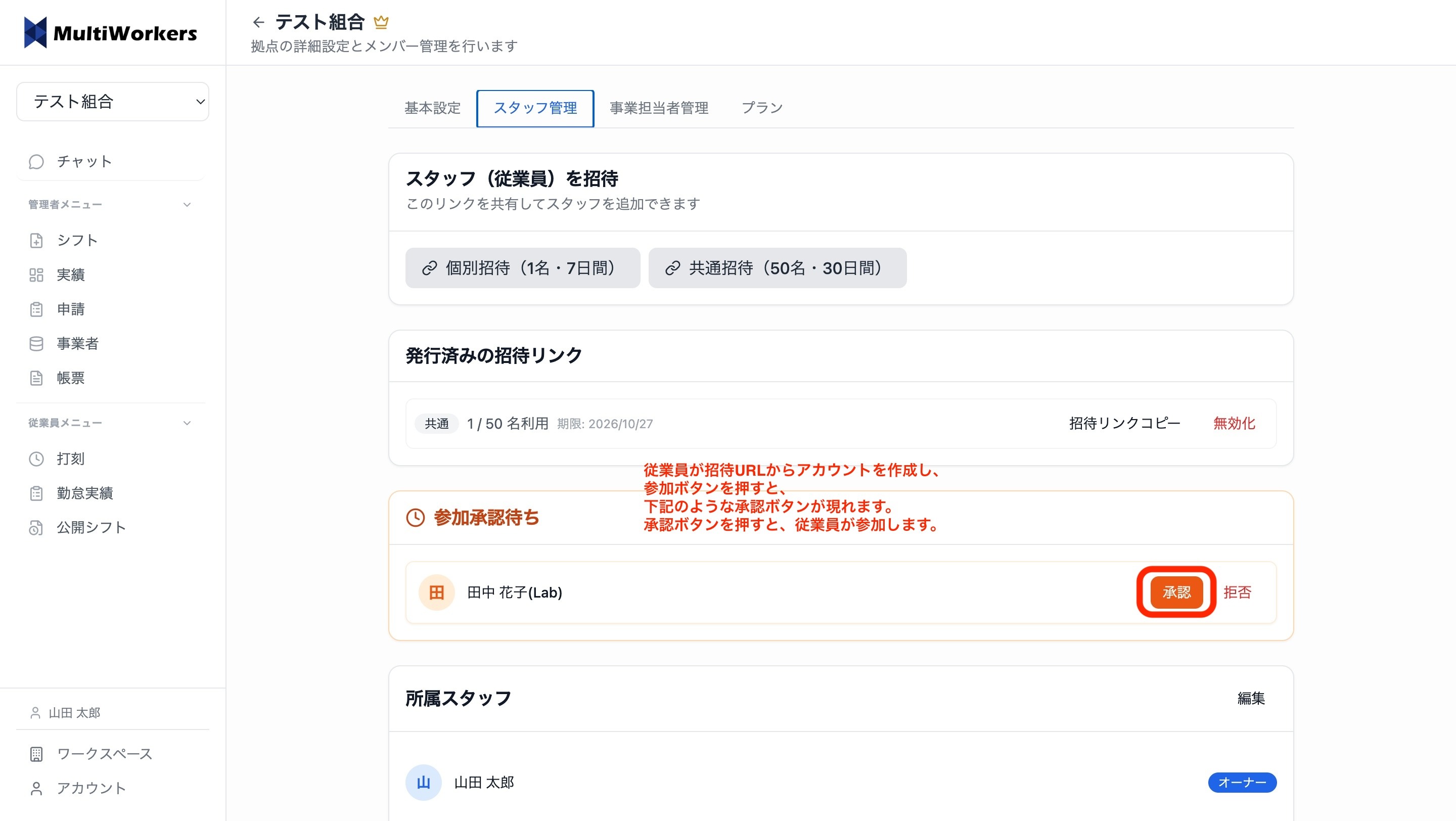Reject 田中 花子 with 拒否
This screenshot has width=1456, height=821.
1237,592
